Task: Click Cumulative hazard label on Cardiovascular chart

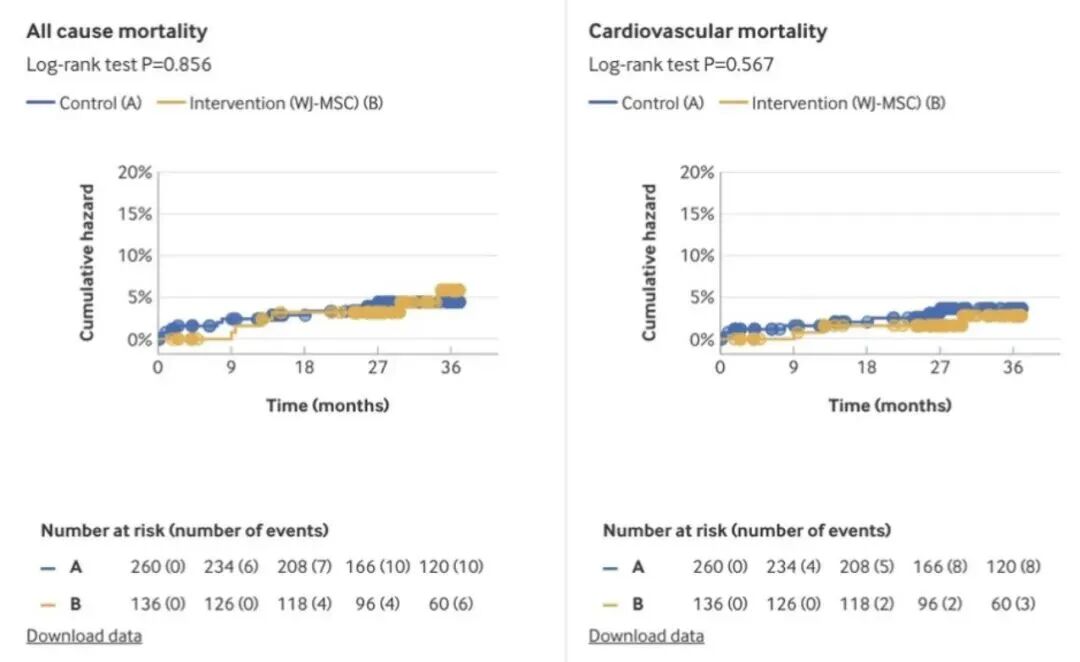Action: [x=649, y=262]
